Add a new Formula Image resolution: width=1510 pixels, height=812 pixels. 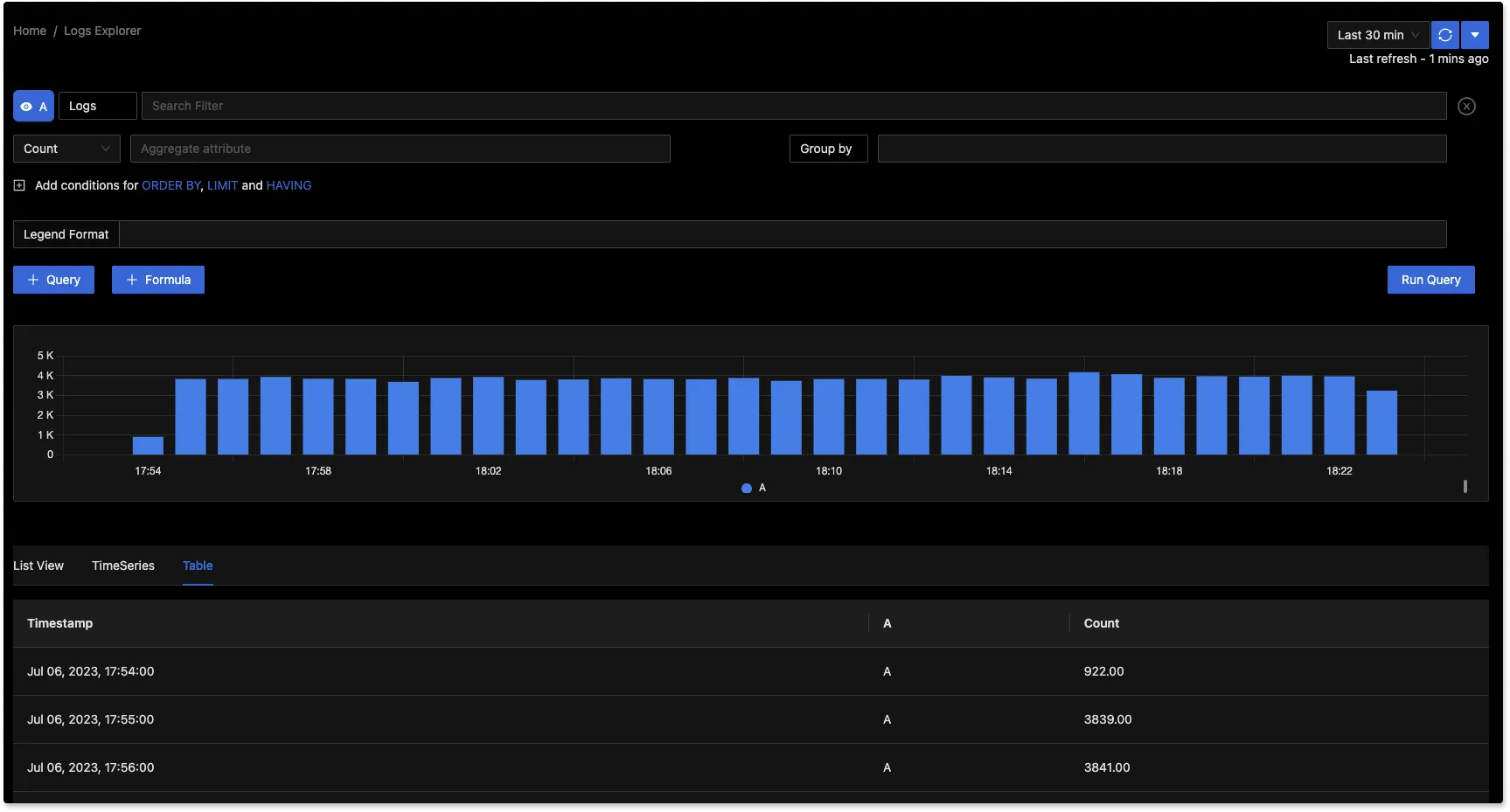coord(158,280)
